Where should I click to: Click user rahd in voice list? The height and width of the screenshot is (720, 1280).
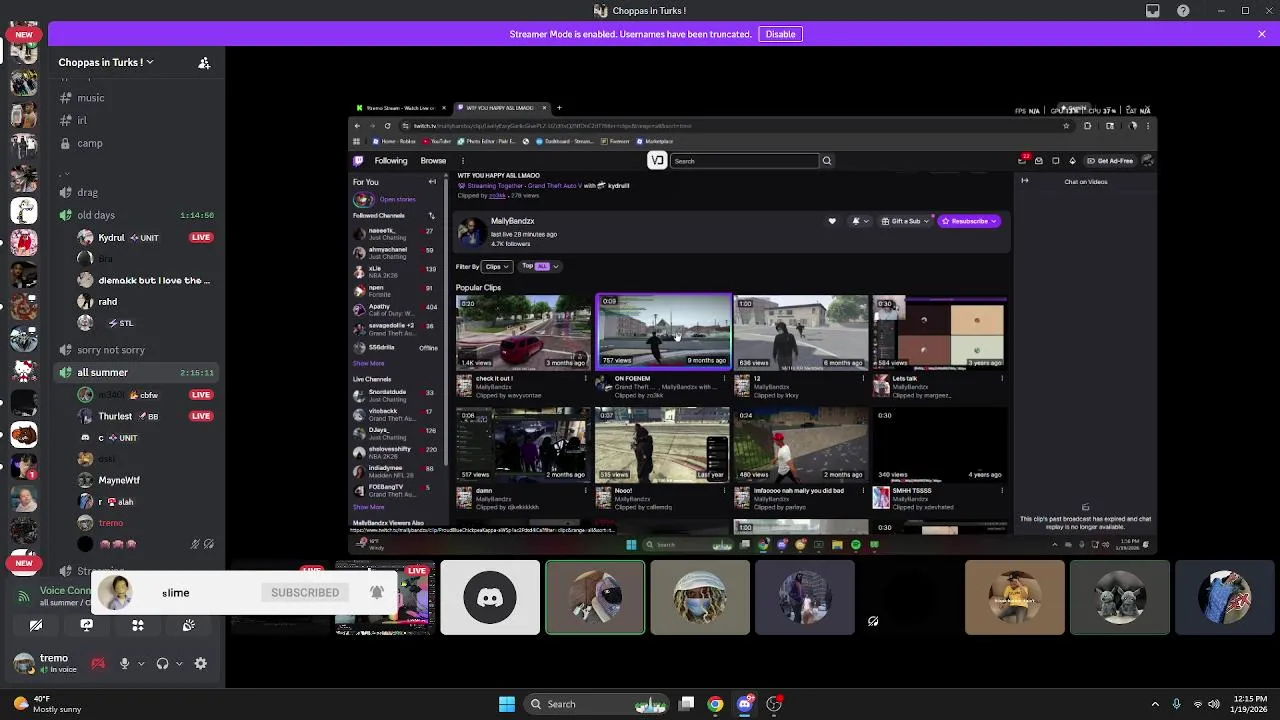click(x=107, y=301)
